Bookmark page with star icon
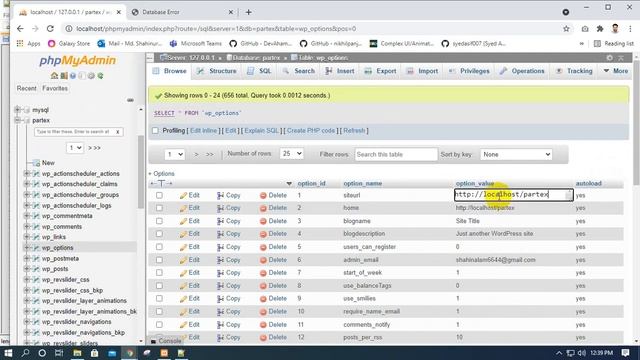640x360 pixels. 566,29
